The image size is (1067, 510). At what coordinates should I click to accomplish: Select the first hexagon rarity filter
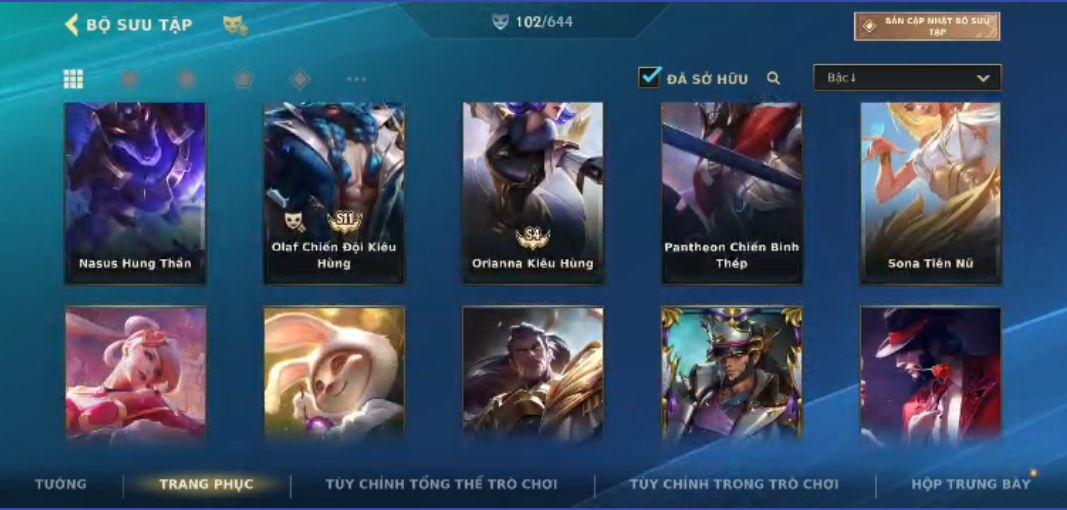(130, 79)
